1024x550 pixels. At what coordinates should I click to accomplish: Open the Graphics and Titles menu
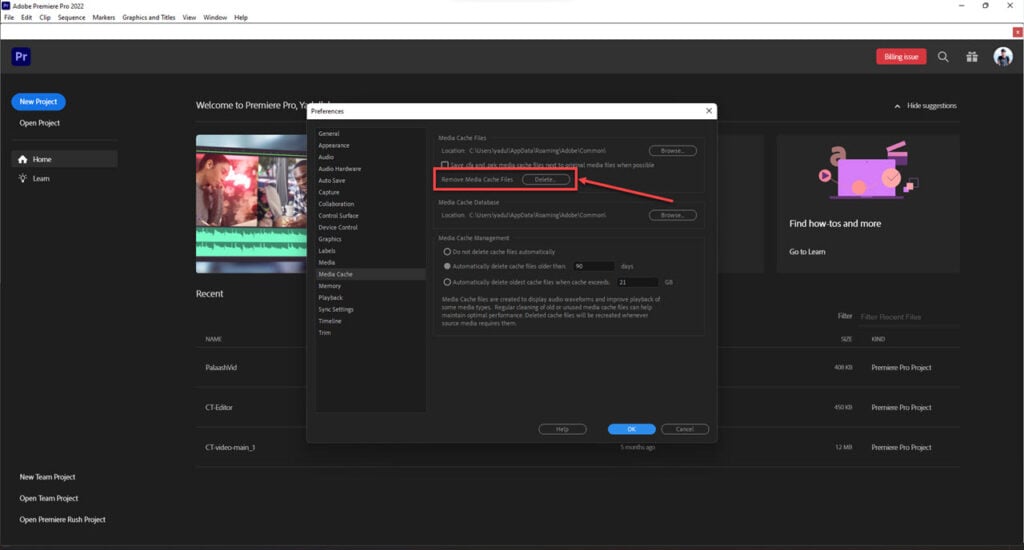click(x=148, y=18)
